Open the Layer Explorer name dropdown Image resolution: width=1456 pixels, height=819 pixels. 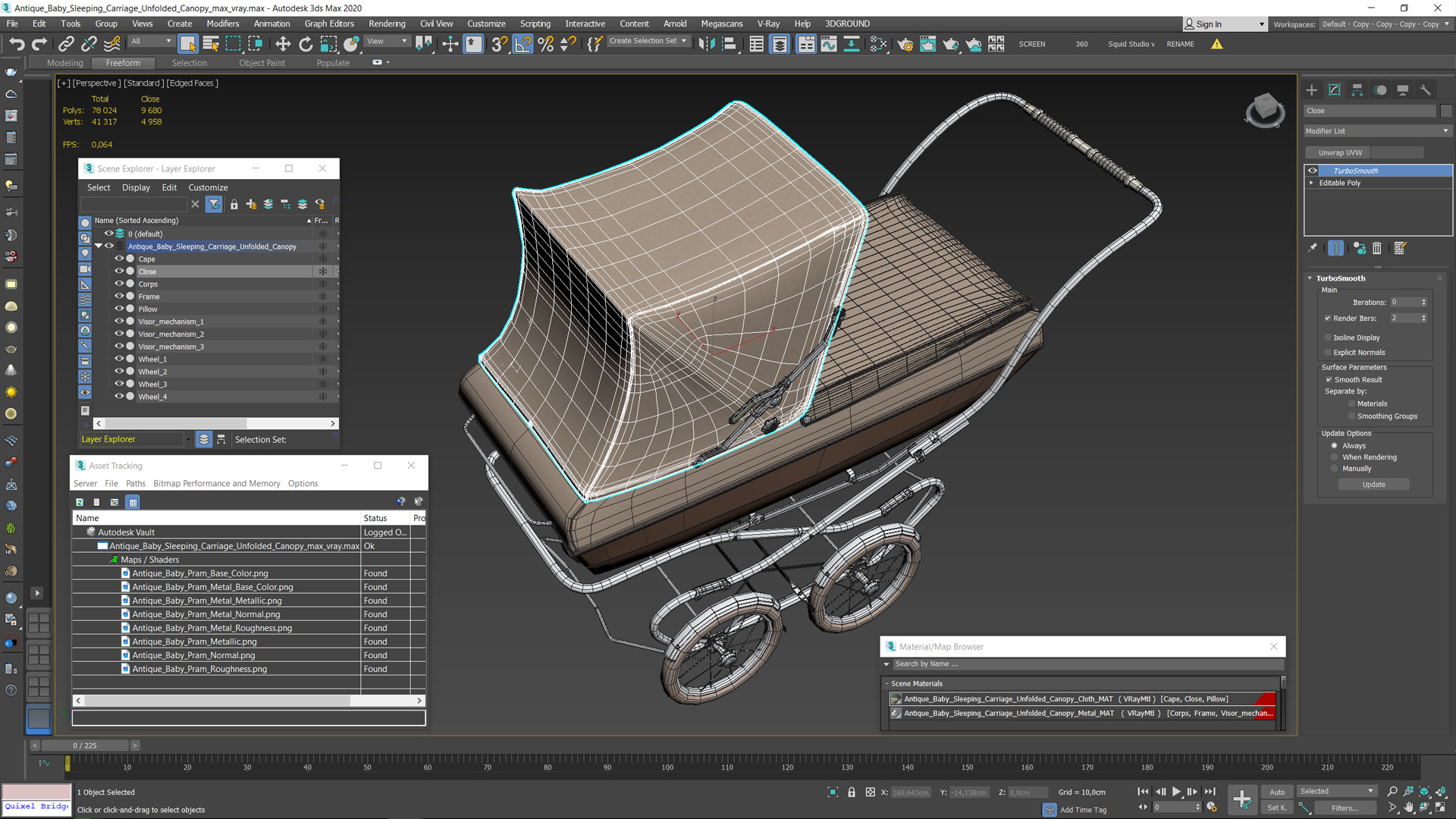pos(188,440)
